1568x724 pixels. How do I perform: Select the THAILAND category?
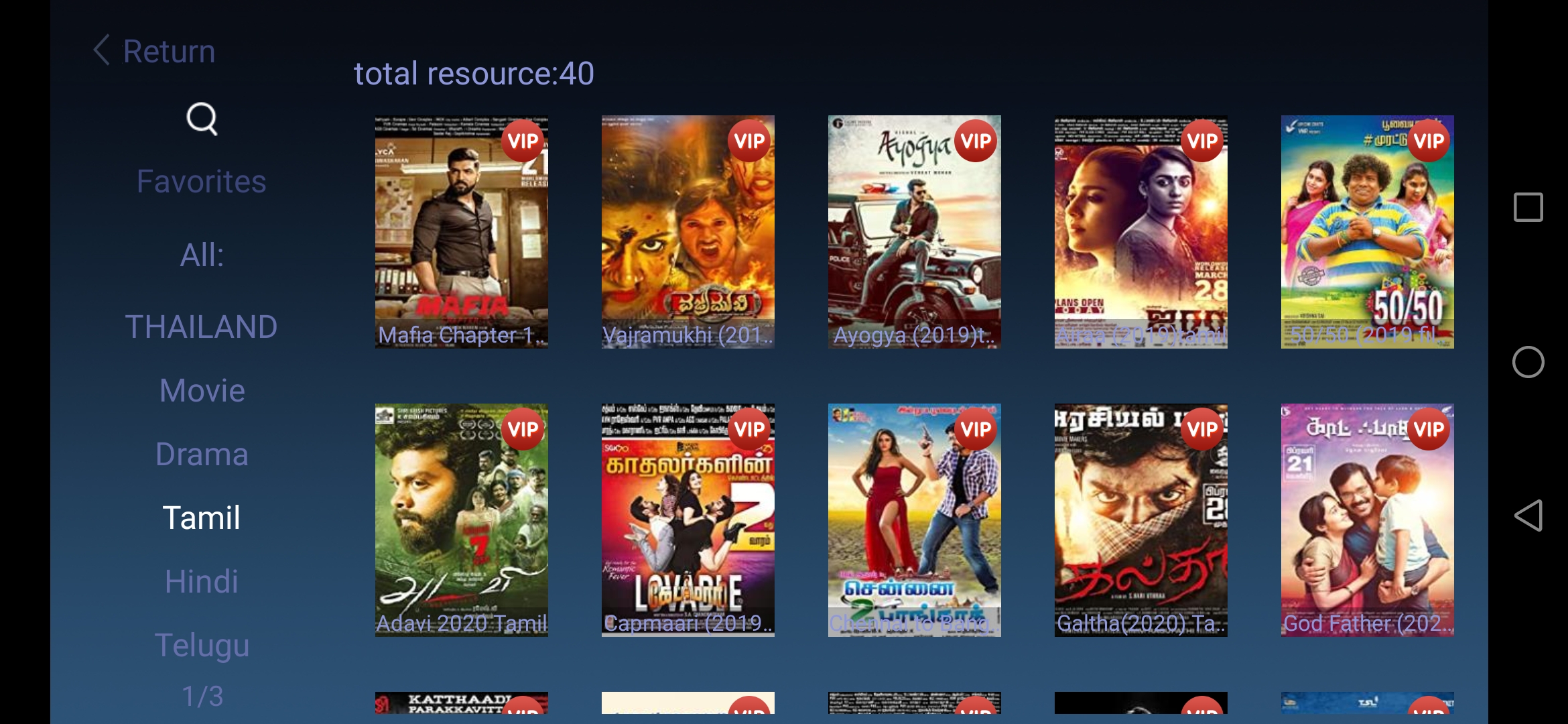tap(202, 327)
